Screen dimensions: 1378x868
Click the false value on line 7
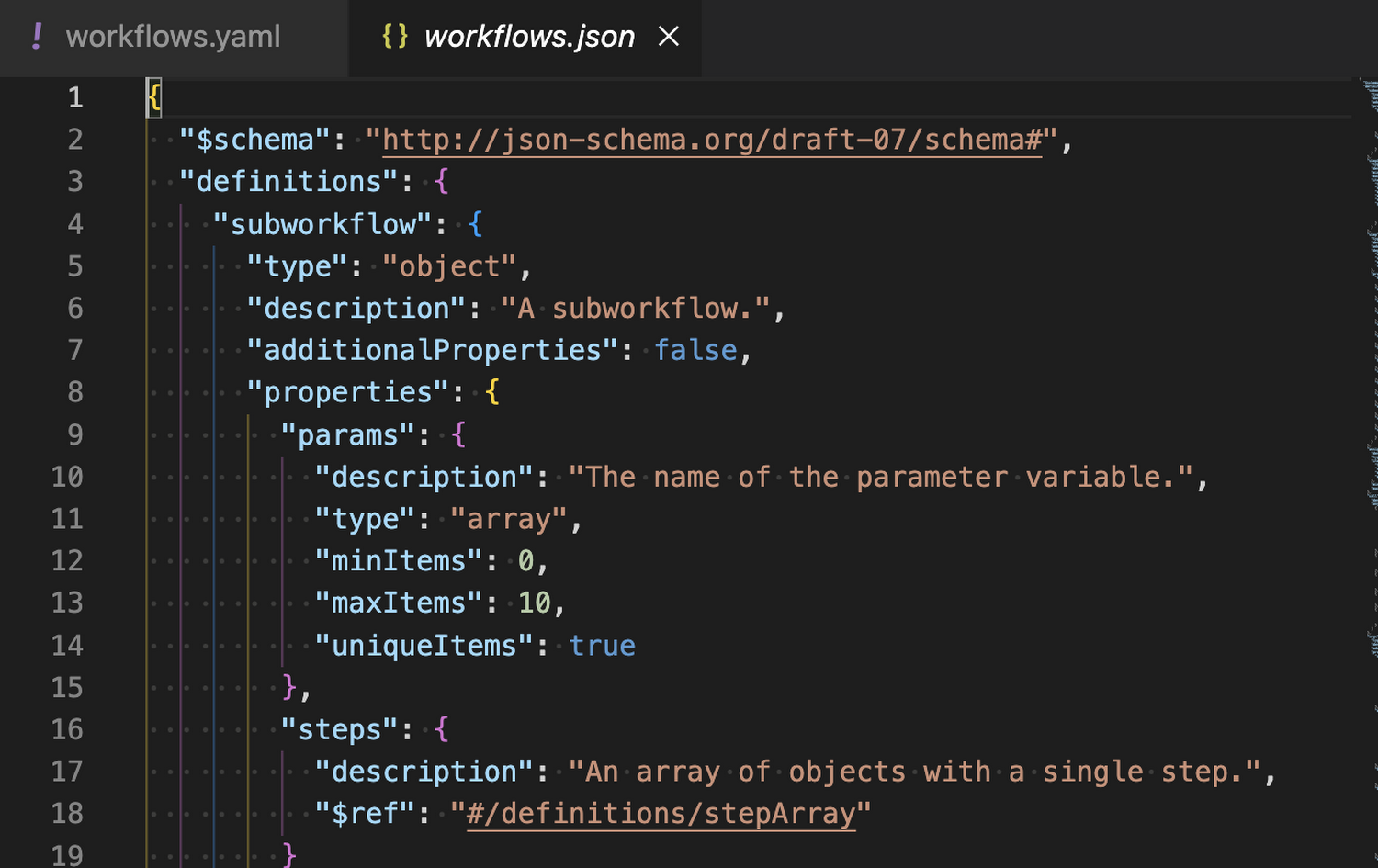coord(695,351)
